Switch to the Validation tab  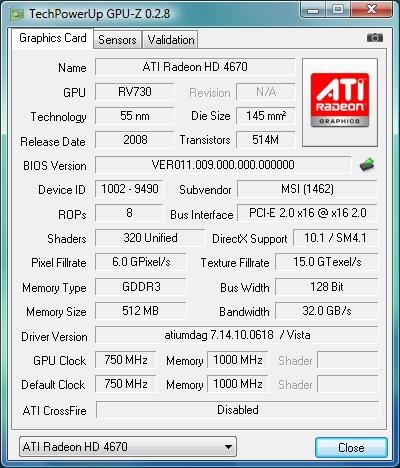(171, 40)
